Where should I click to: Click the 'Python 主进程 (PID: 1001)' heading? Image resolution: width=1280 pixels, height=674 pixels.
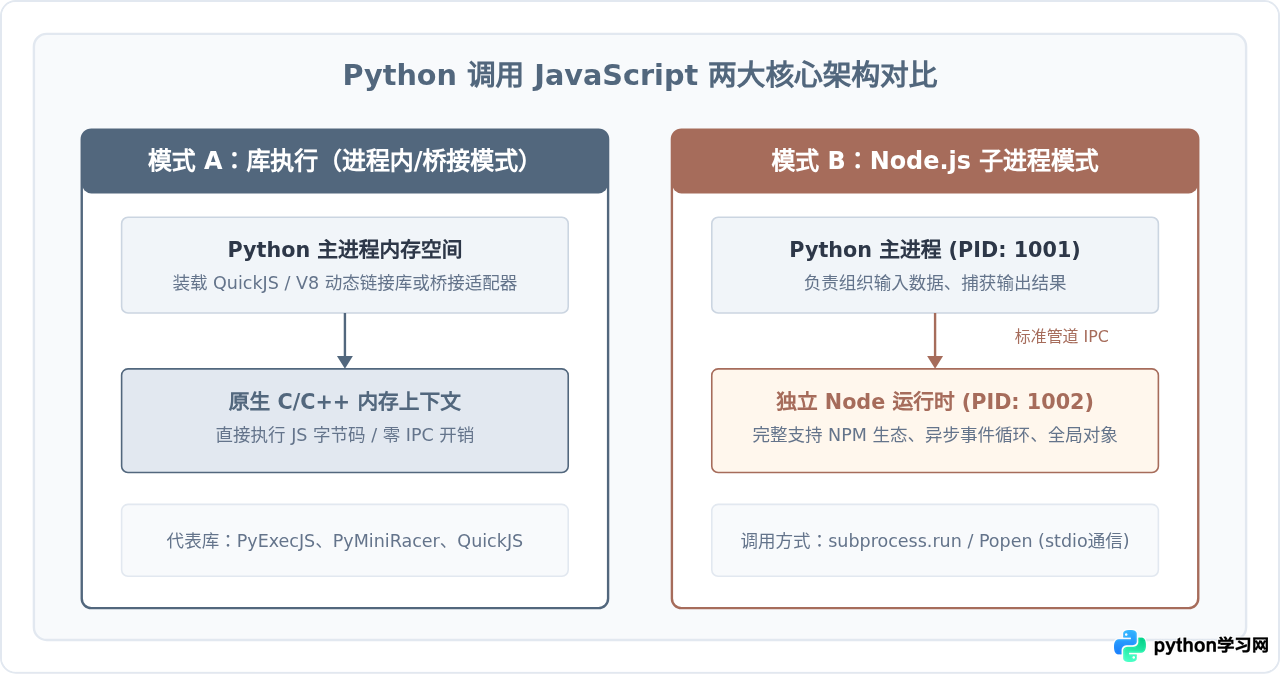coord(935,250)
